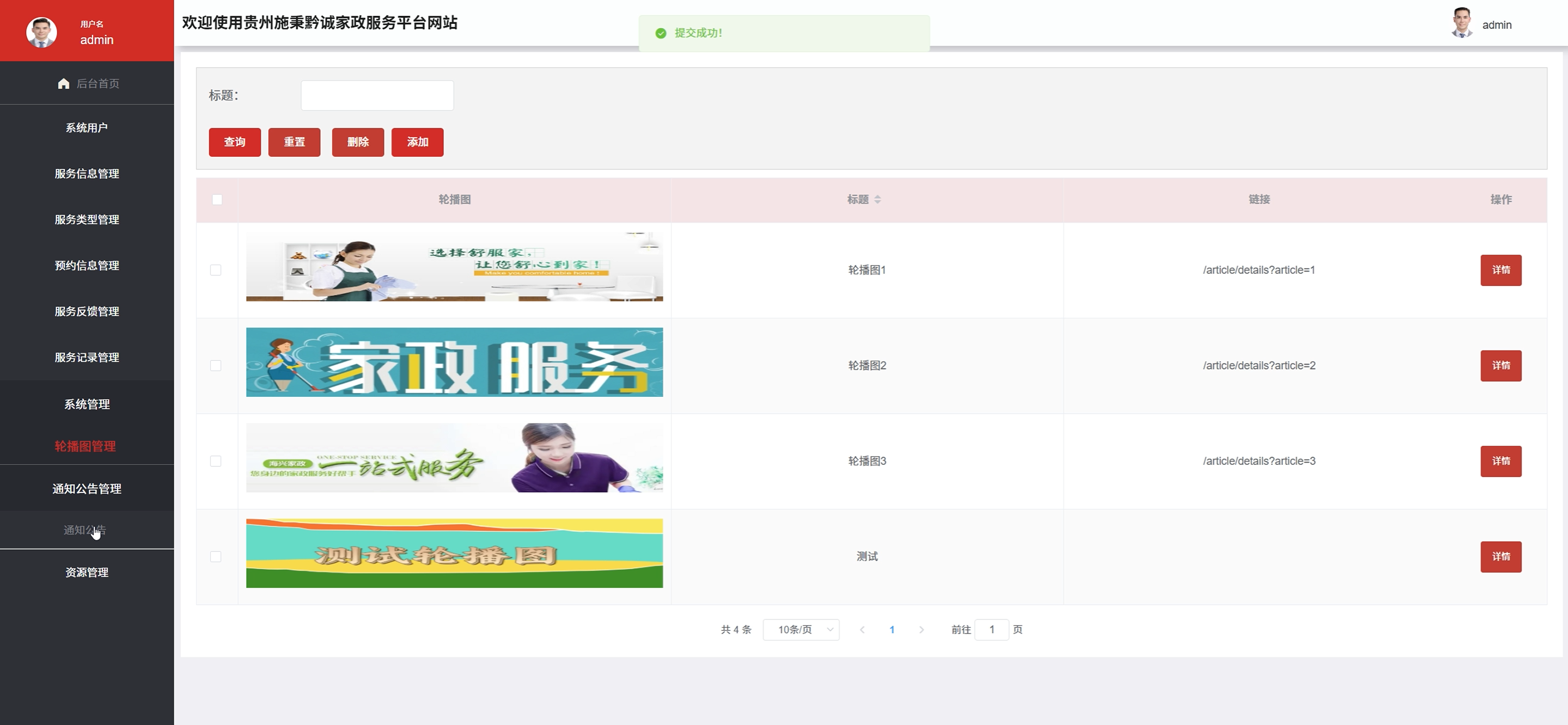This screenshot has width=1568, height=725.
Task: Click the home icon beside 后台首页
Action: point(63,83)
